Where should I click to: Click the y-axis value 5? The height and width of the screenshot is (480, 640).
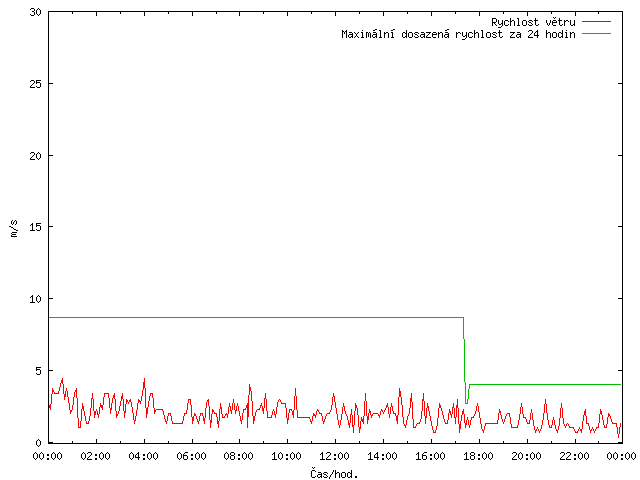[38, 371]
